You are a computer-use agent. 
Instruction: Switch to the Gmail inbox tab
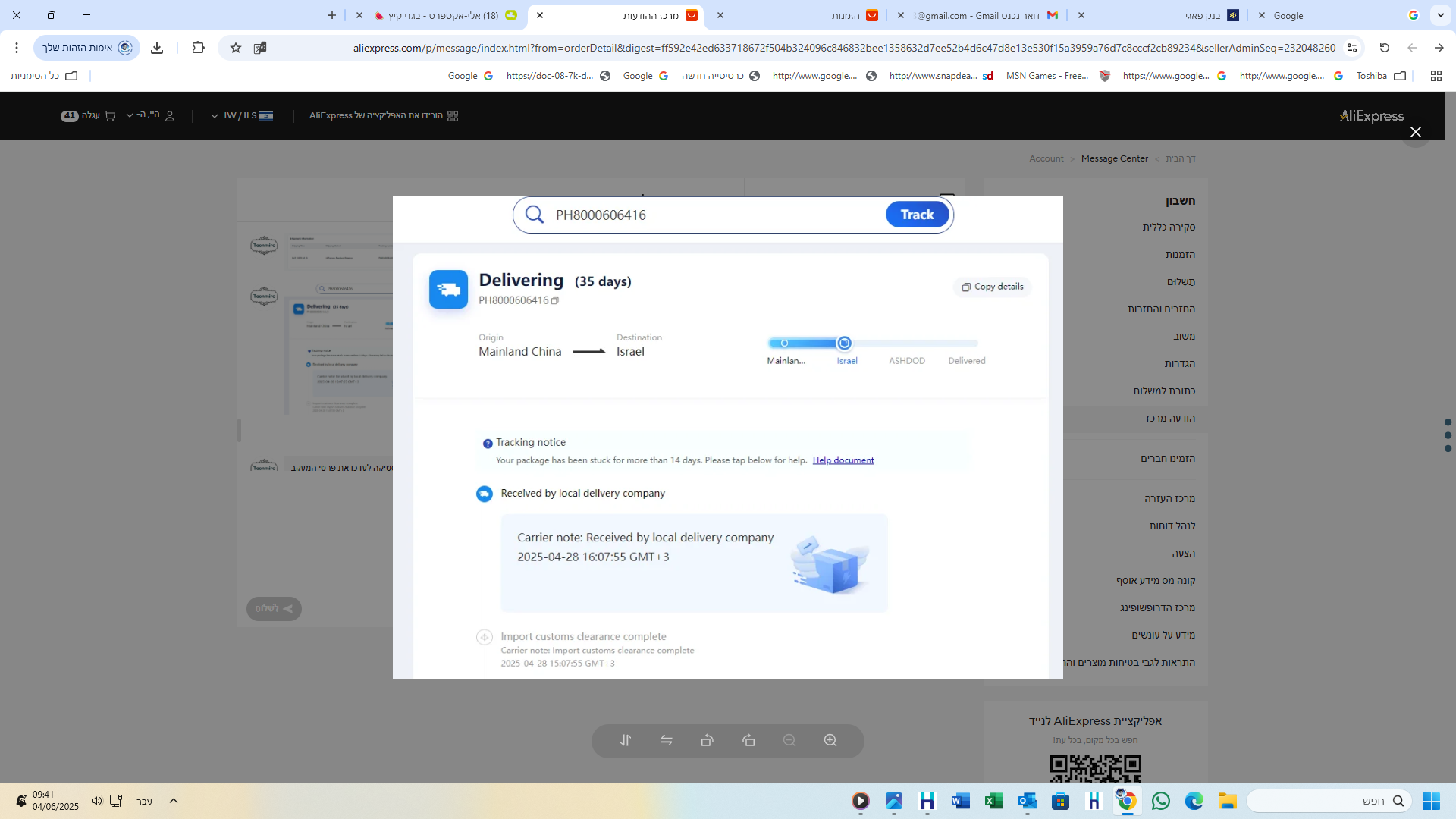(x=986, y=15)
